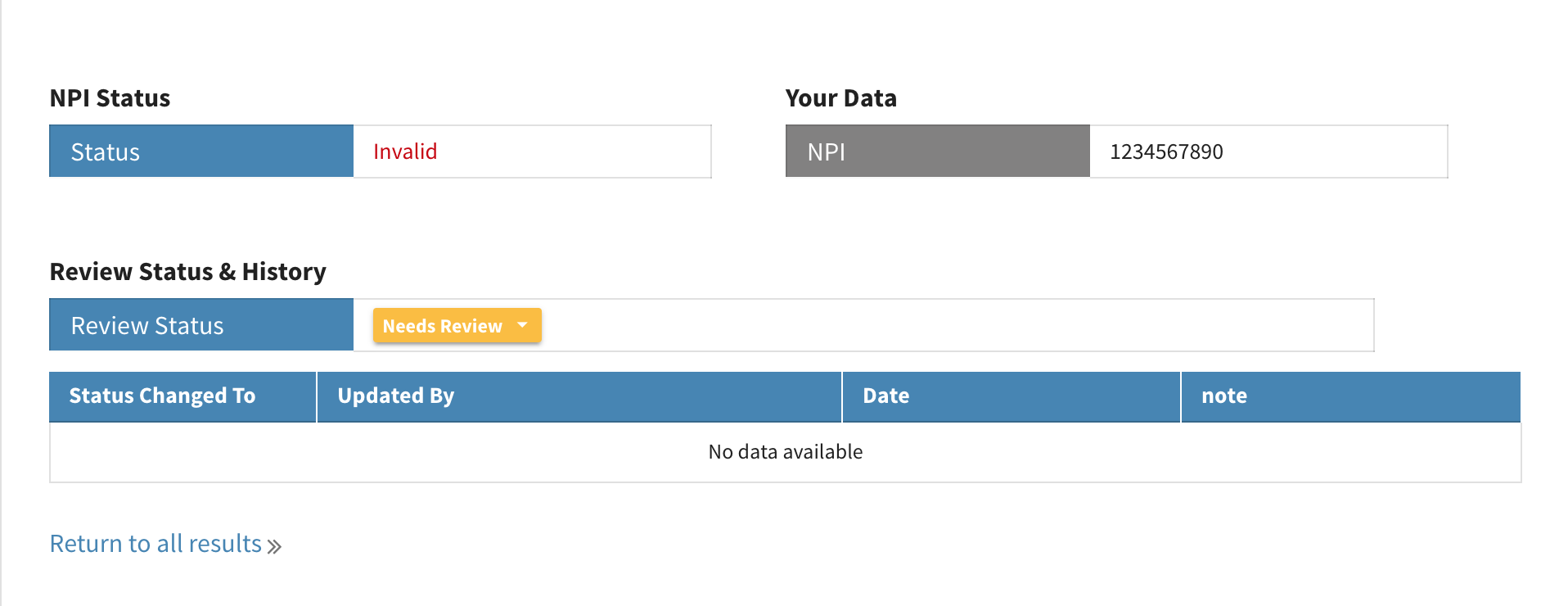Follow the Return to all results link
The image size is (1568, 606).
(x=155, y=544)
